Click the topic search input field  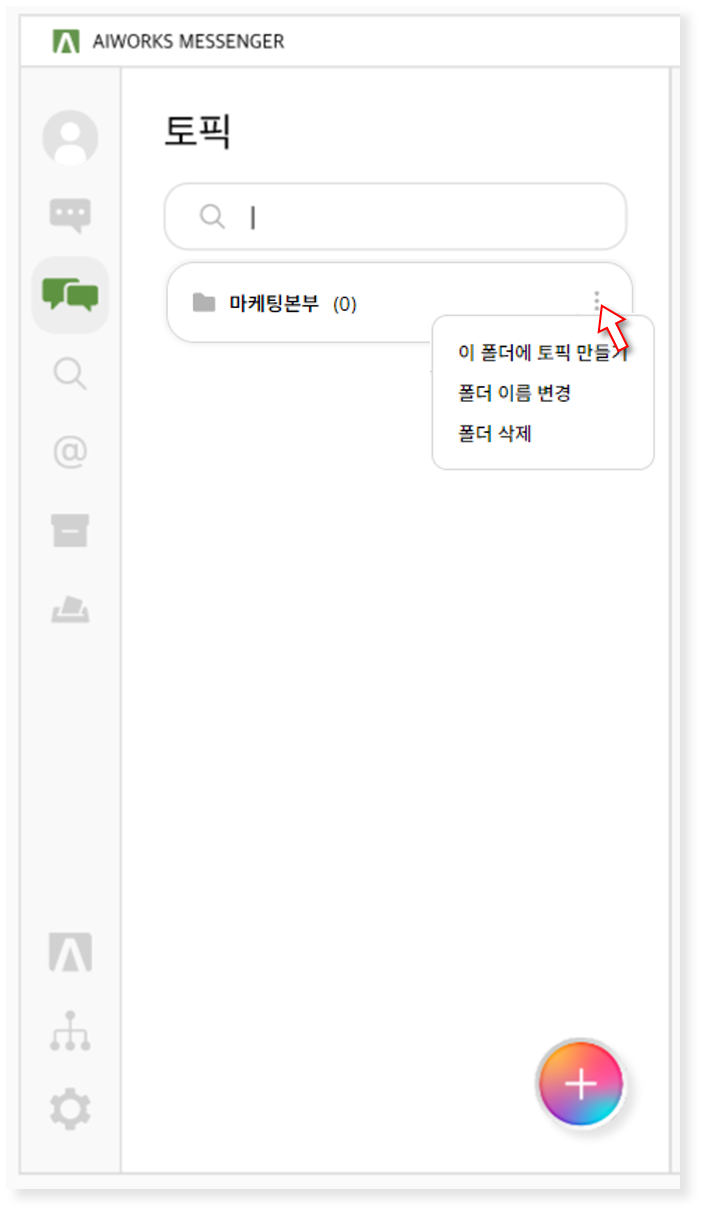396,217
